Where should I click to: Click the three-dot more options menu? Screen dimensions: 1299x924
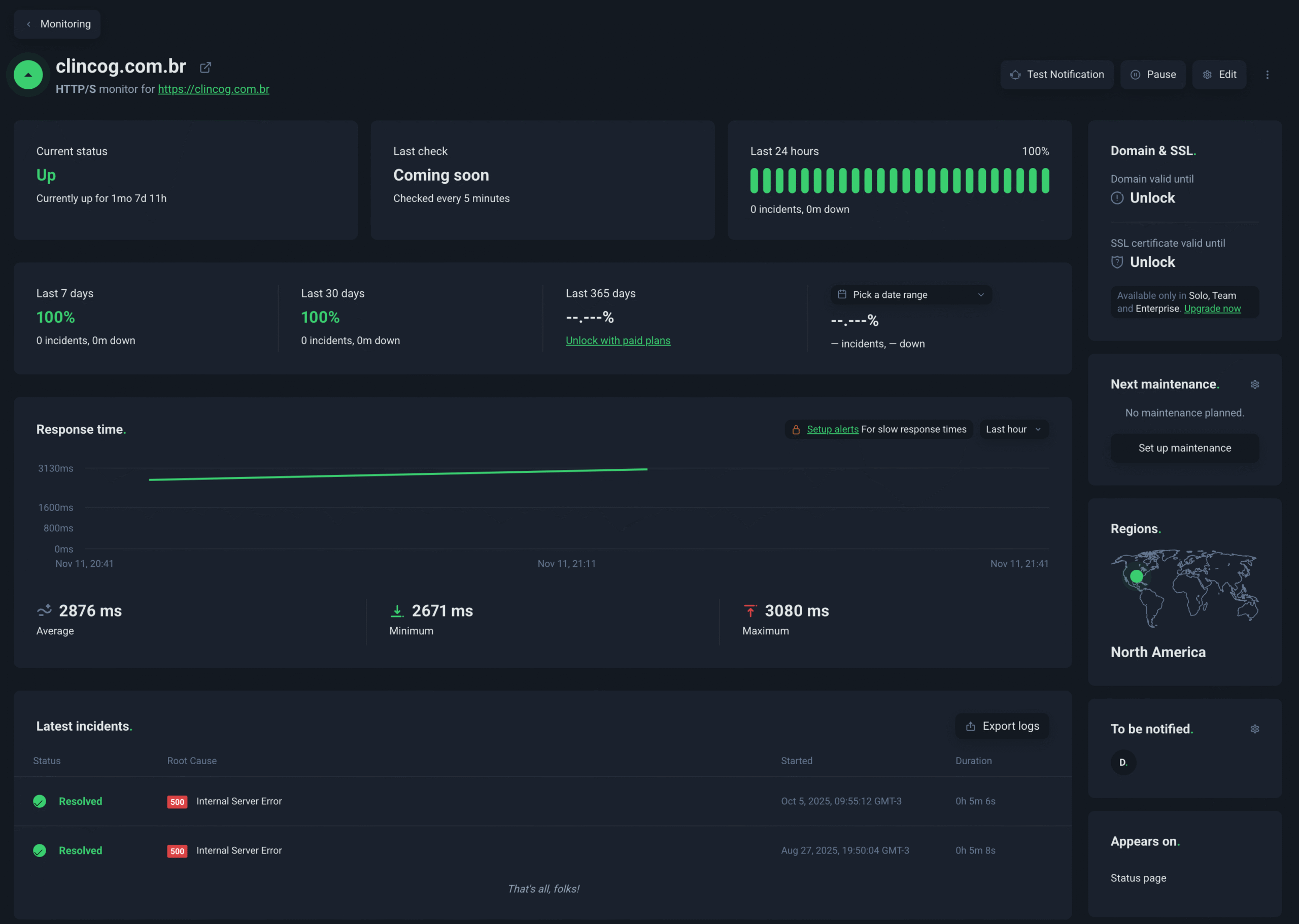tap(1267, 75)
